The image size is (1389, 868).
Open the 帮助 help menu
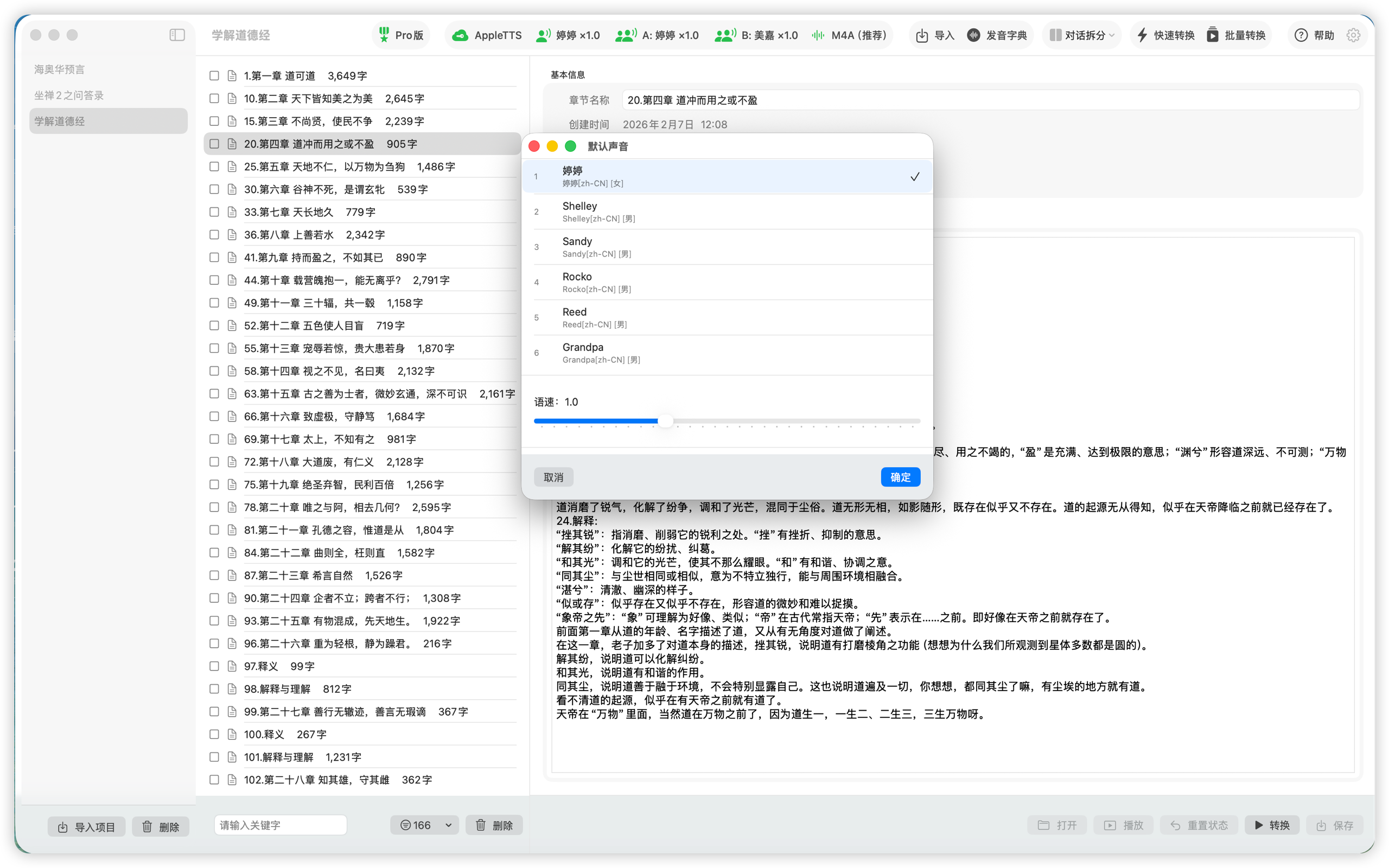click(x=1314, y=35)
